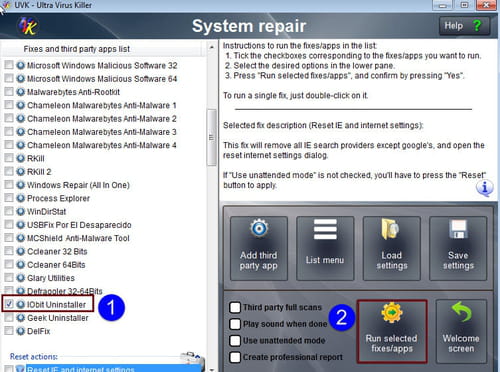Click the Chameleon Malwarebytes Anti-Malware 1 icon
500x372 pixels.
(x=21, y=105)
